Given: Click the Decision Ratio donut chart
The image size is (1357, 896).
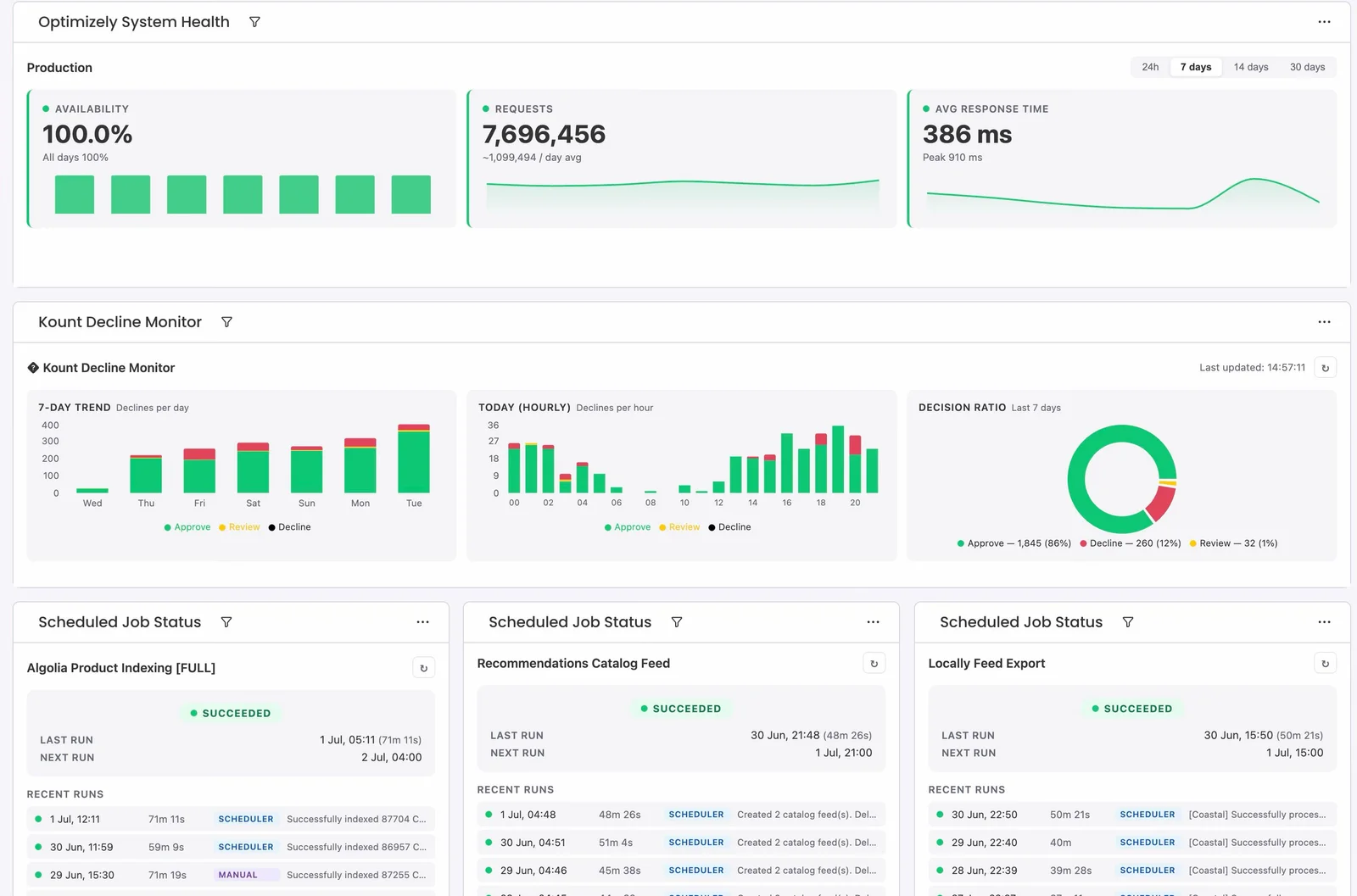Looking at the screenshot, I should pos(1121,479).
